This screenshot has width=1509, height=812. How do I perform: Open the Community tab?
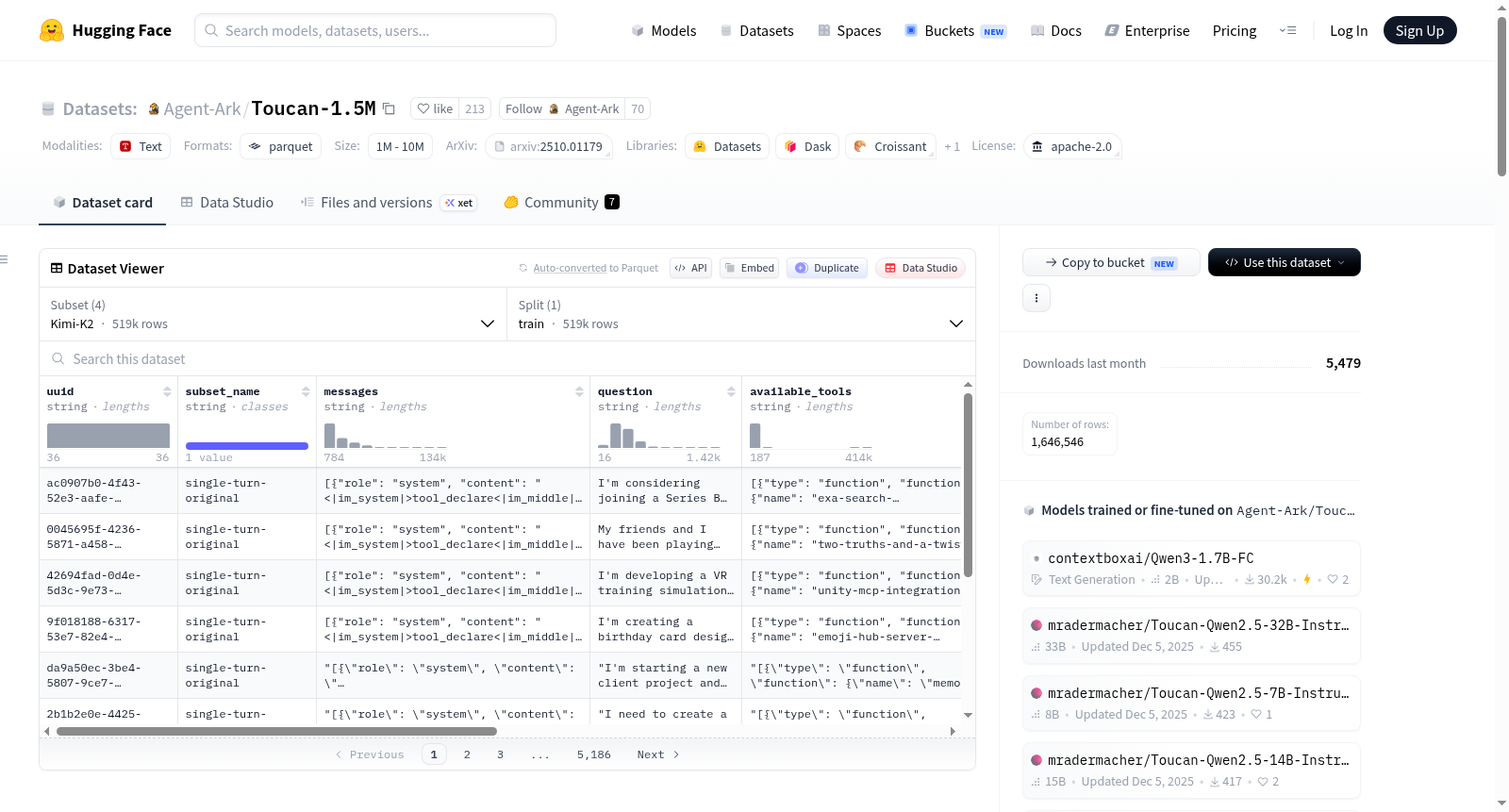coord(561,203)
